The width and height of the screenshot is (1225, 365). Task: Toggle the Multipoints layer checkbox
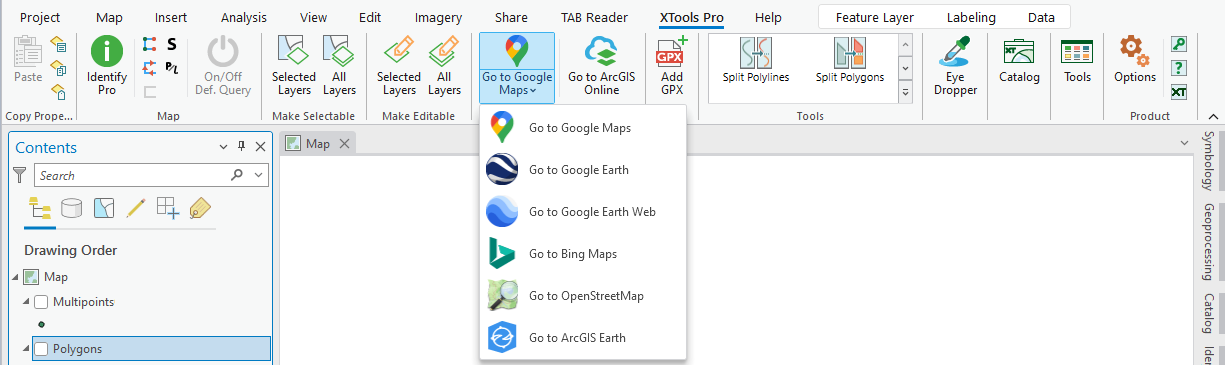point(41,302)
